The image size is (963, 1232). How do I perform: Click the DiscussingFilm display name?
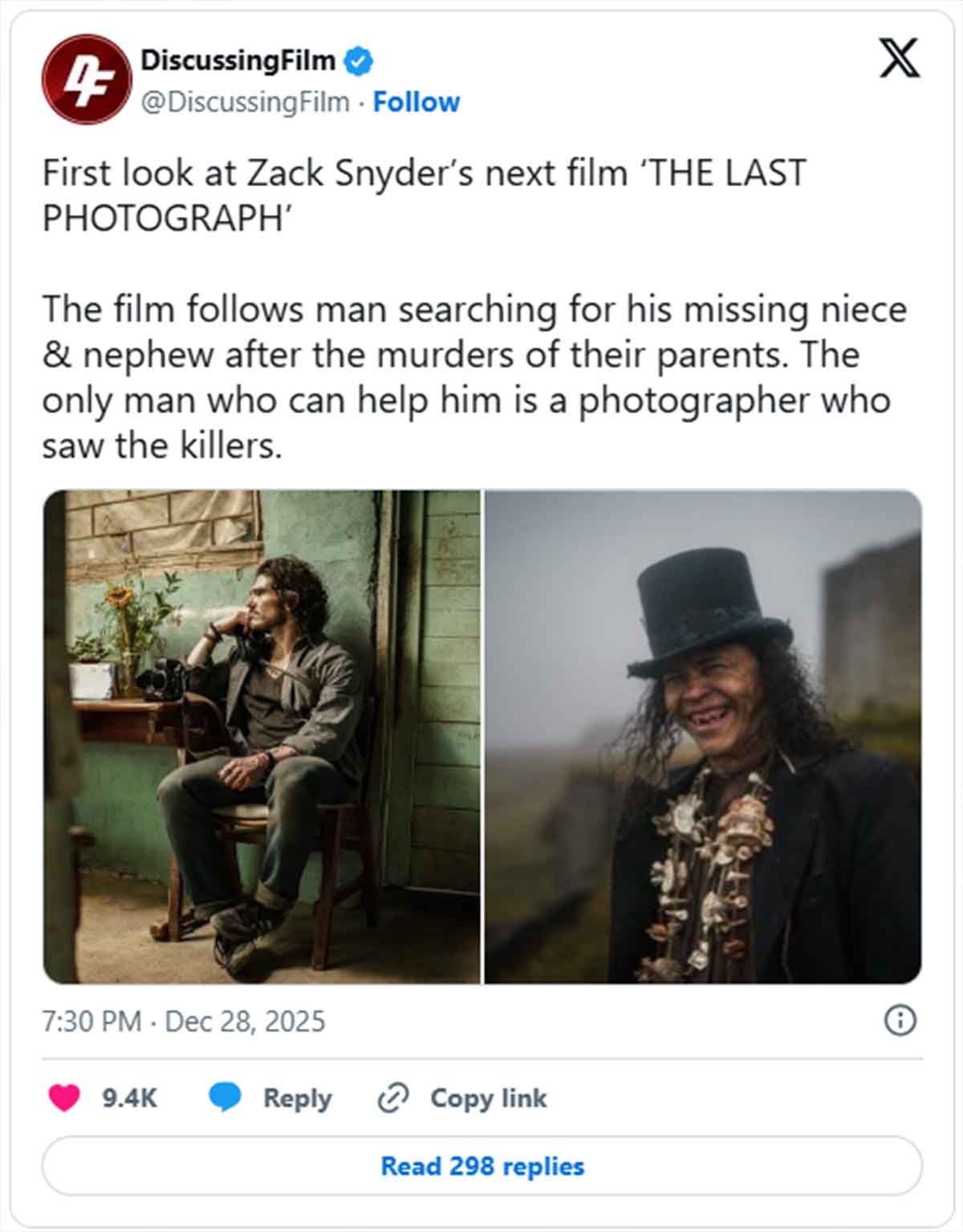[238, 61]
